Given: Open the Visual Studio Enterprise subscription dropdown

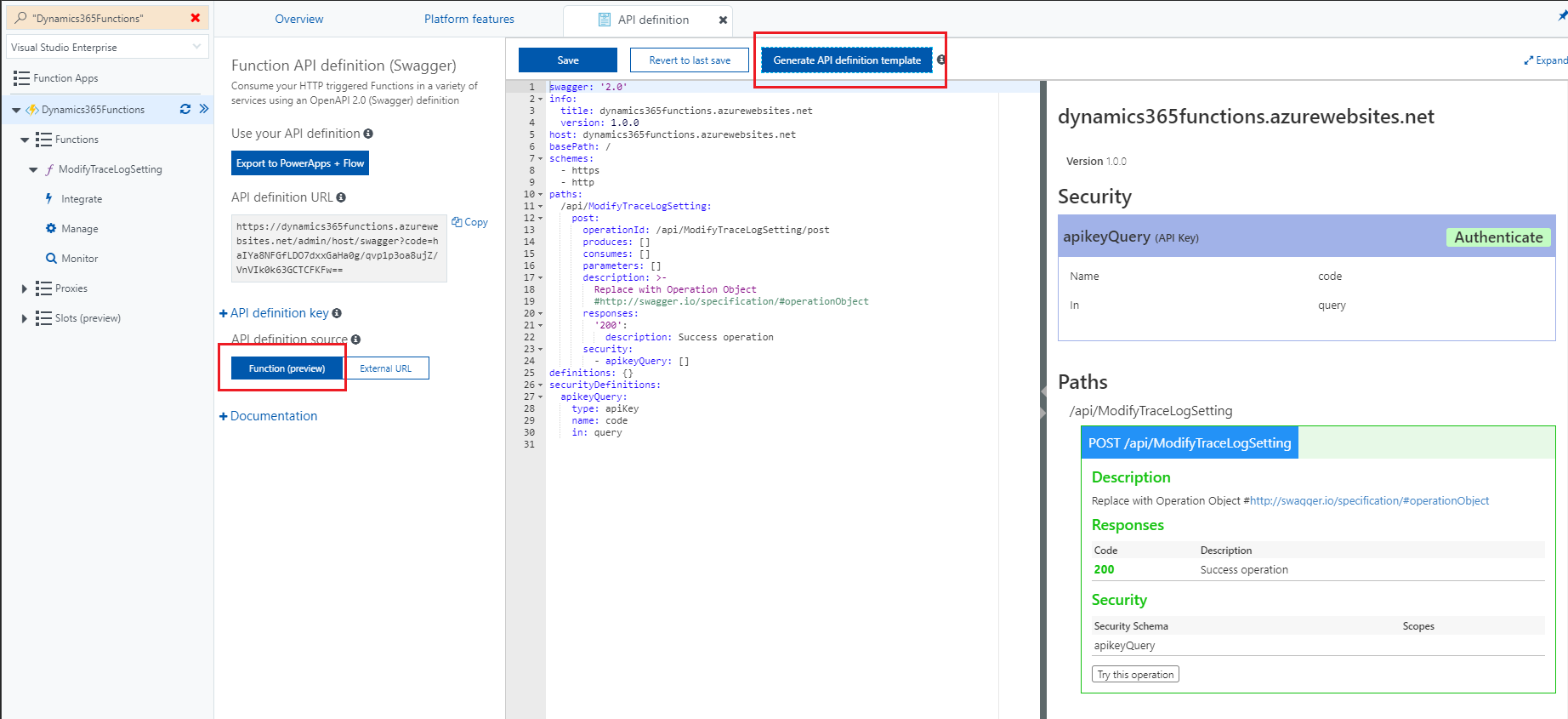Looking at the screenshot, I should [x=105, y=47].
